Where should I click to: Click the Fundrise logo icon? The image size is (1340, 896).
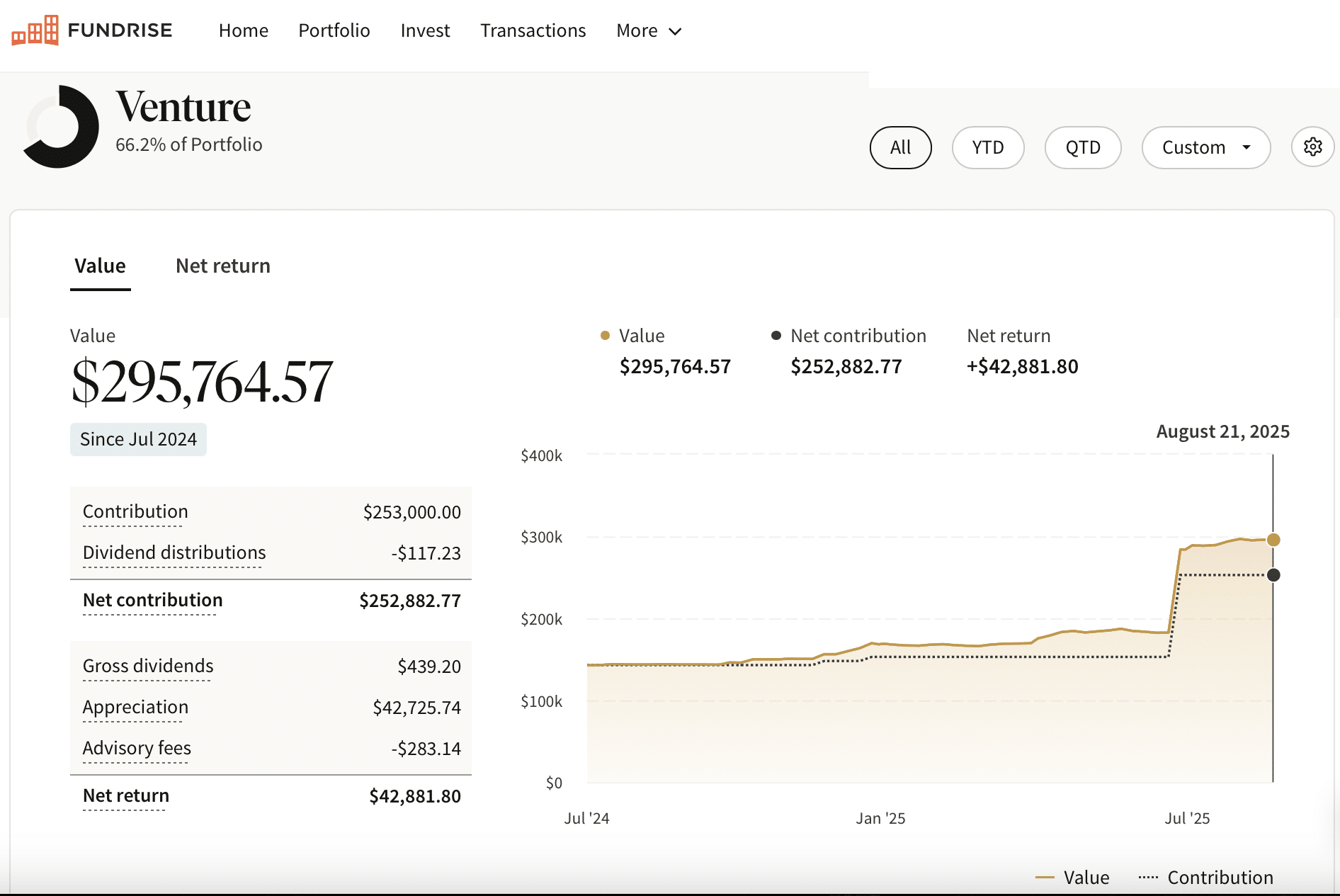coord(35,30)
